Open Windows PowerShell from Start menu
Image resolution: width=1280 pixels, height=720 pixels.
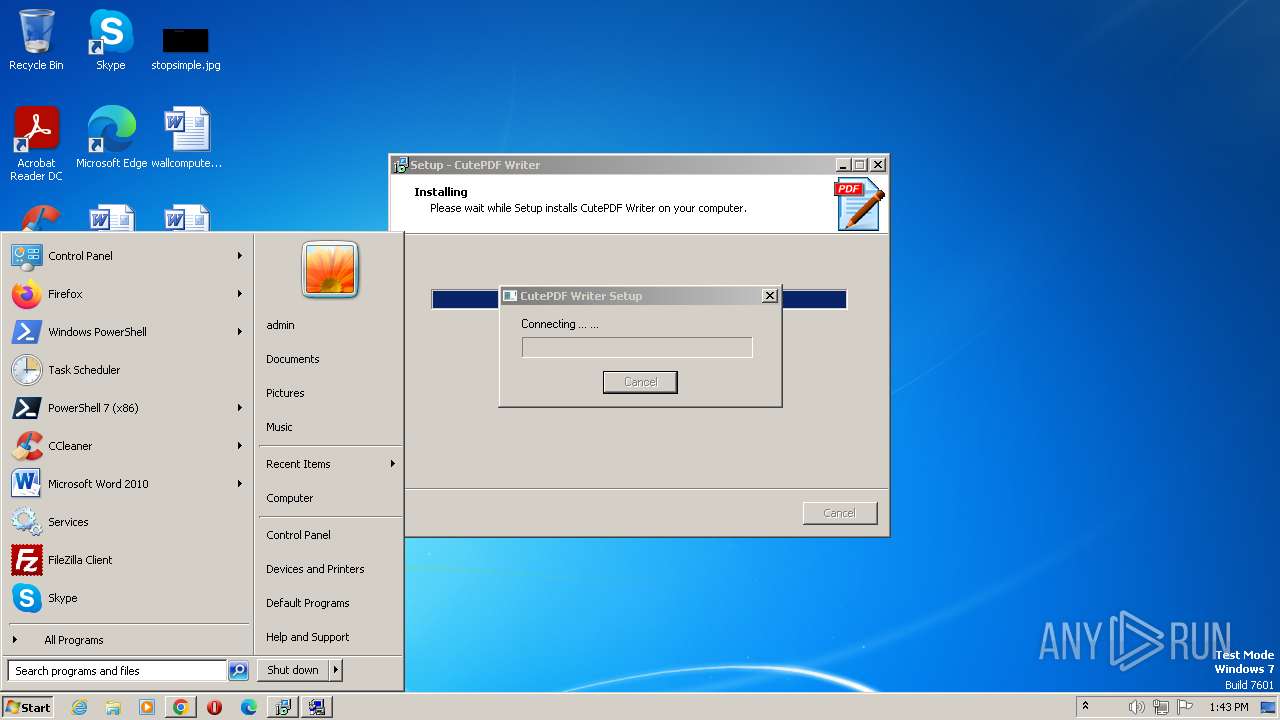click(127, 332)
